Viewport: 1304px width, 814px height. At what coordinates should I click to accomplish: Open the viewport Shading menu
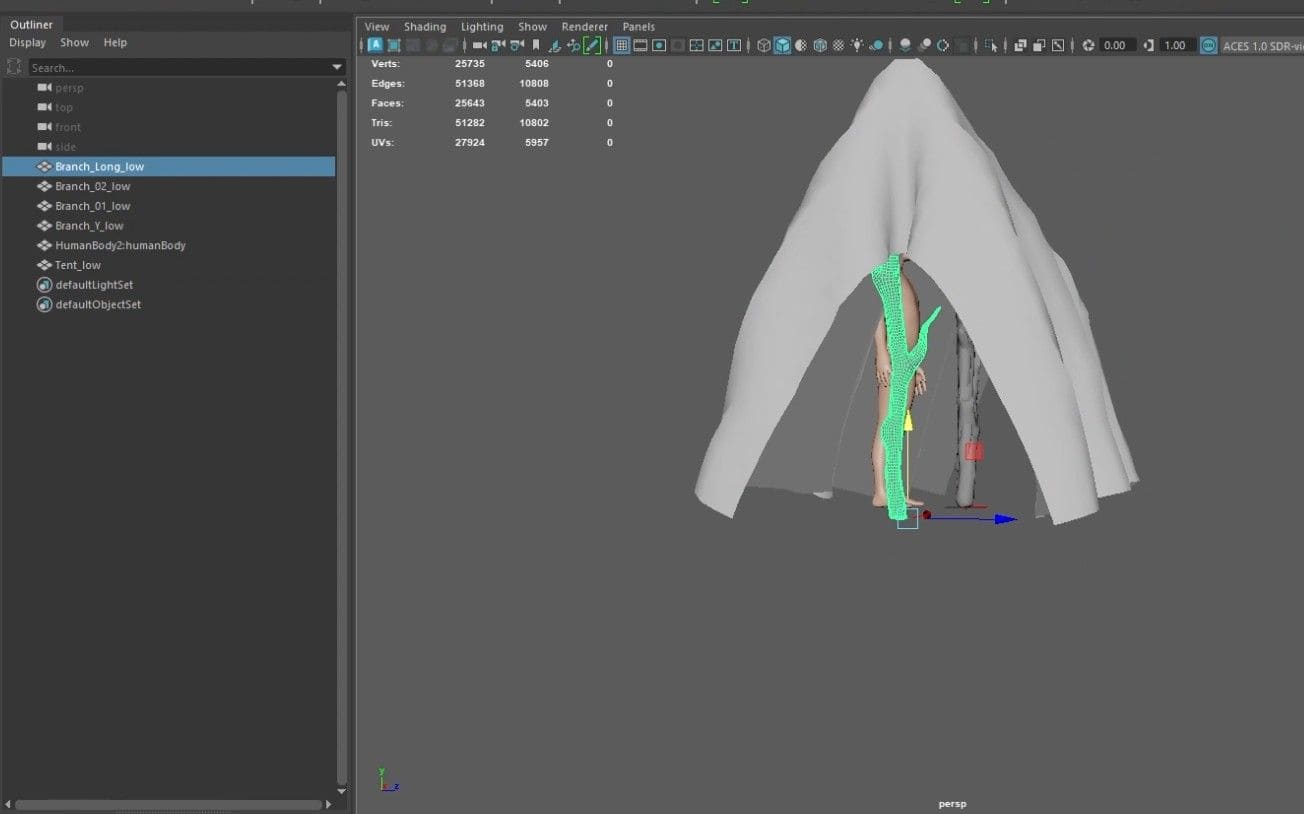pos(424,27)
